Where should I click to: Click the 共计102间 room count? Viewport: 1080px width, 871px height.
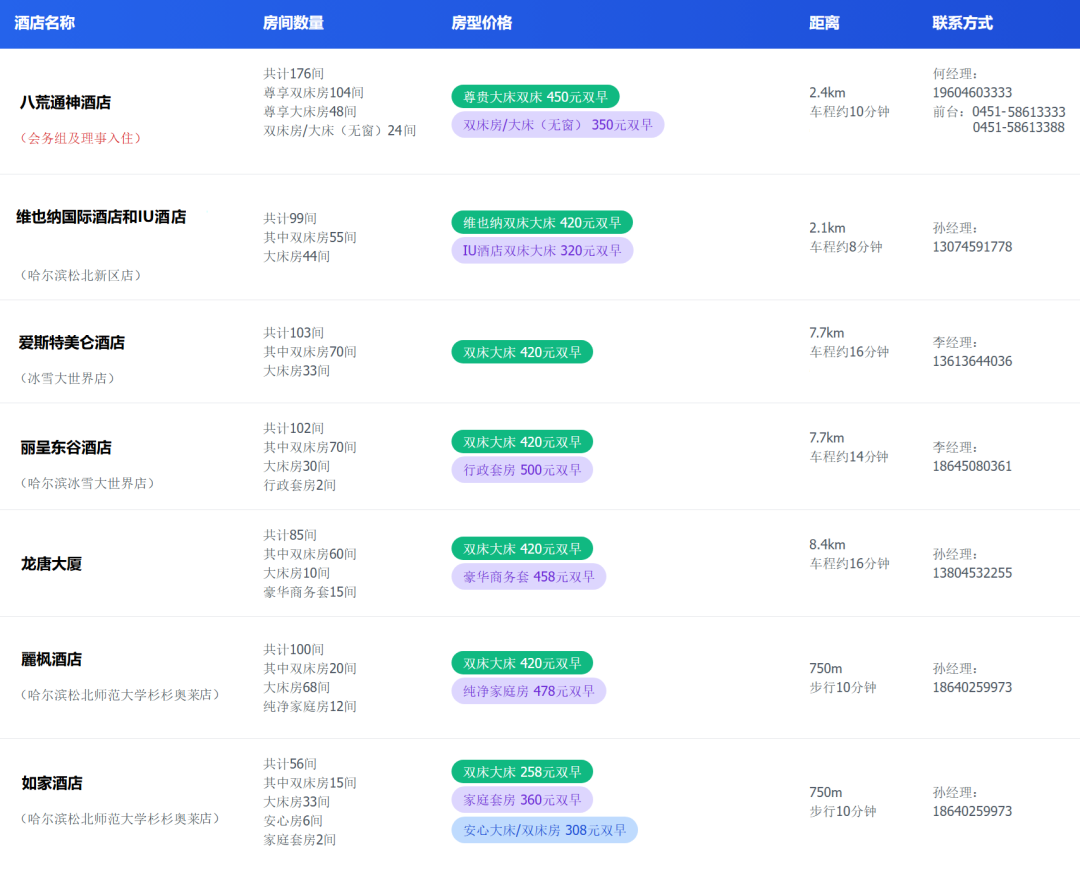tap(293, 428)
